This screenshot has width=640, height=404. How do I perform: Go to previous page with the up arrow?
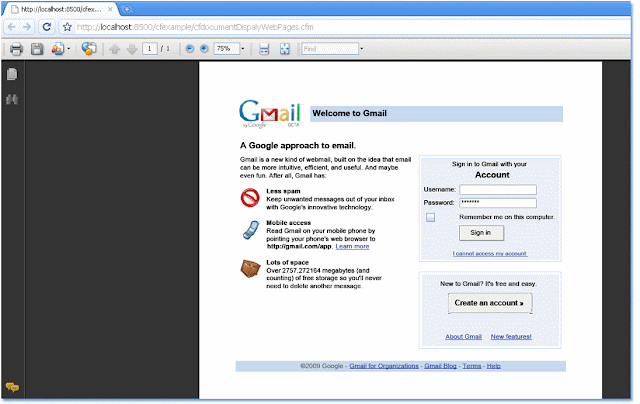(x=115, y=49)
